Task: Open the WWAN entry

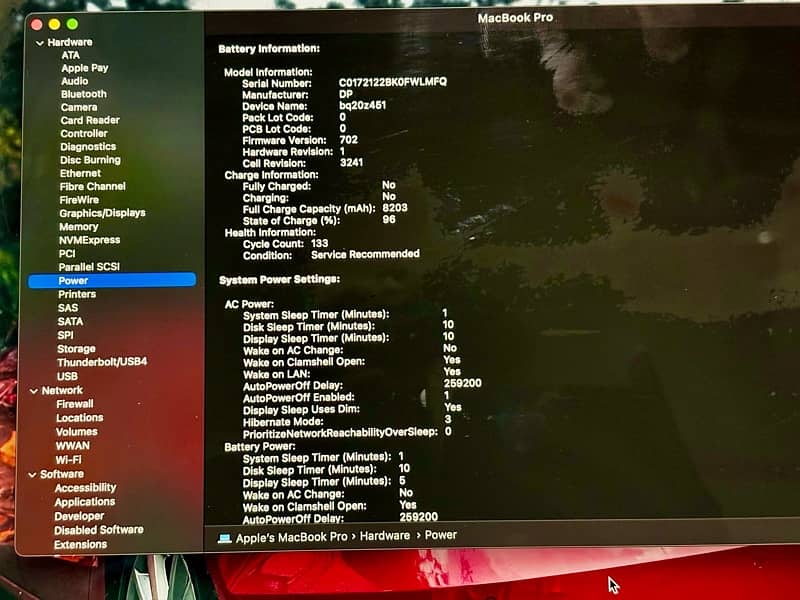Action: (x=72, y=446)
